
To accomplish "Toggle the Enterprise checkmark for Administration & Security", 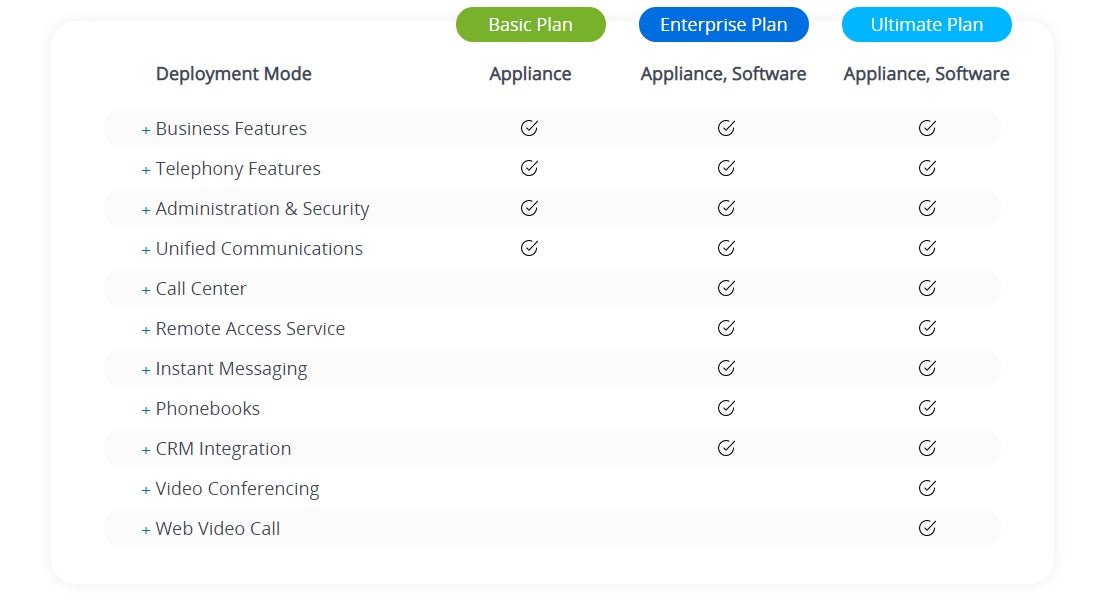I will coord(726,208).
